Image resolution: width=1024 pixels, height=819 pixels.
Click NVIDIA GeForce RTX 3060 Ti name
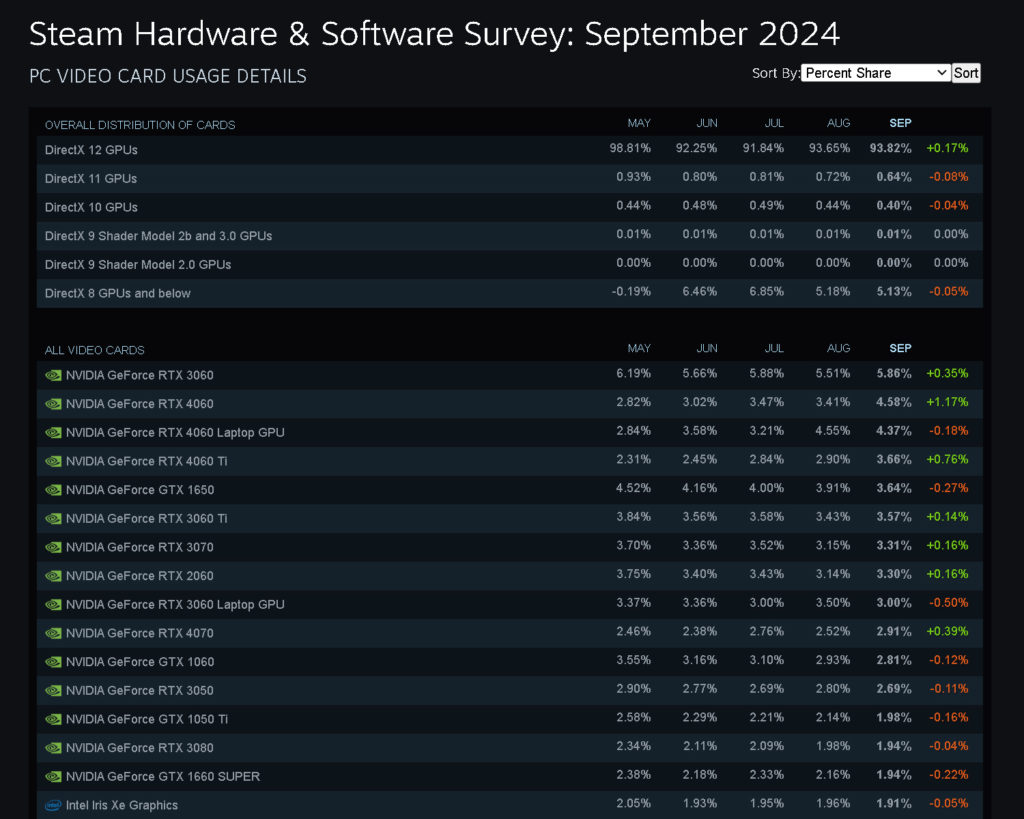tap(147, 519)
